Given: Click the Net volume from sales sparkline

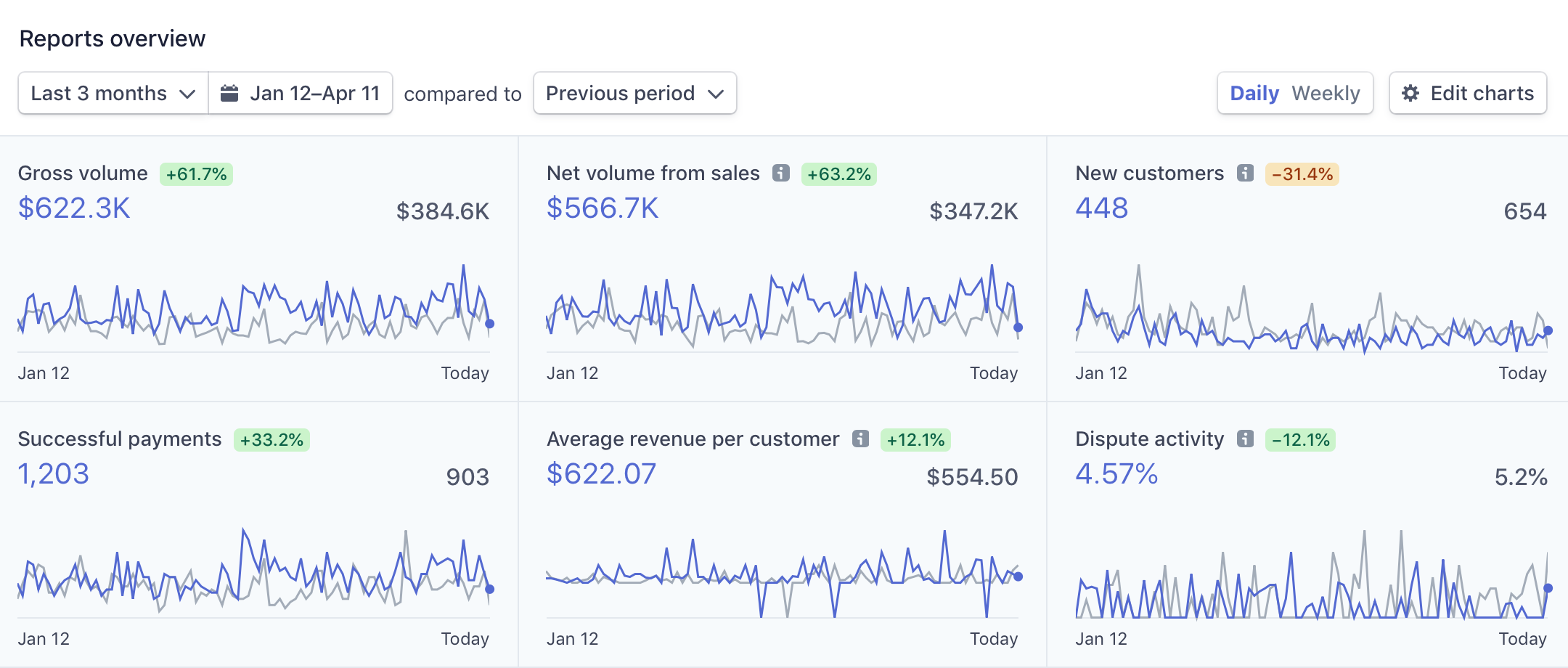Looking at the screenshot, I should coord(783,307).
